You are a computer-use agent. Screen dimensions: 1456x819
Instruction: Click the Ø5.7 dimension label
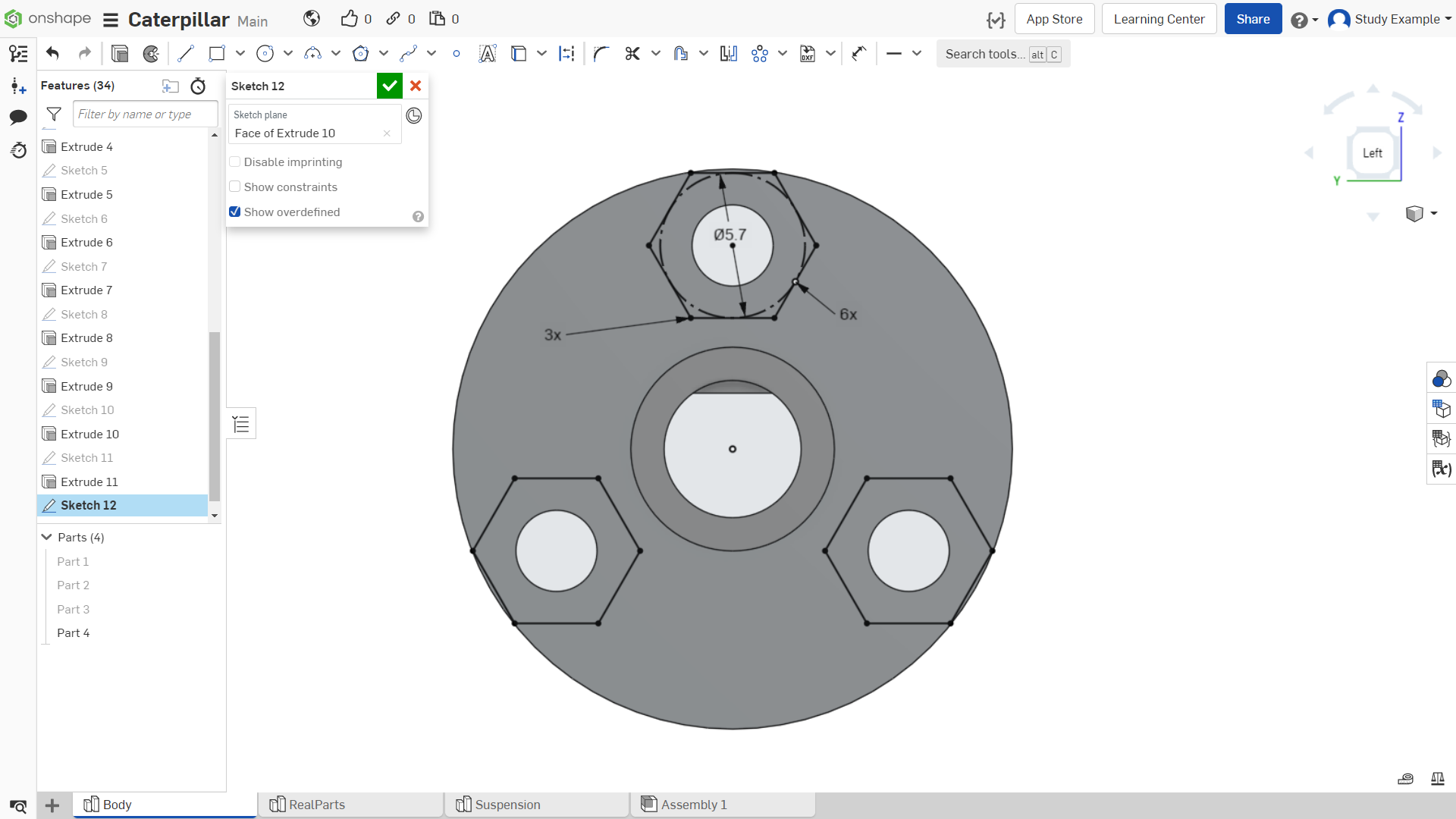(730, 235)
